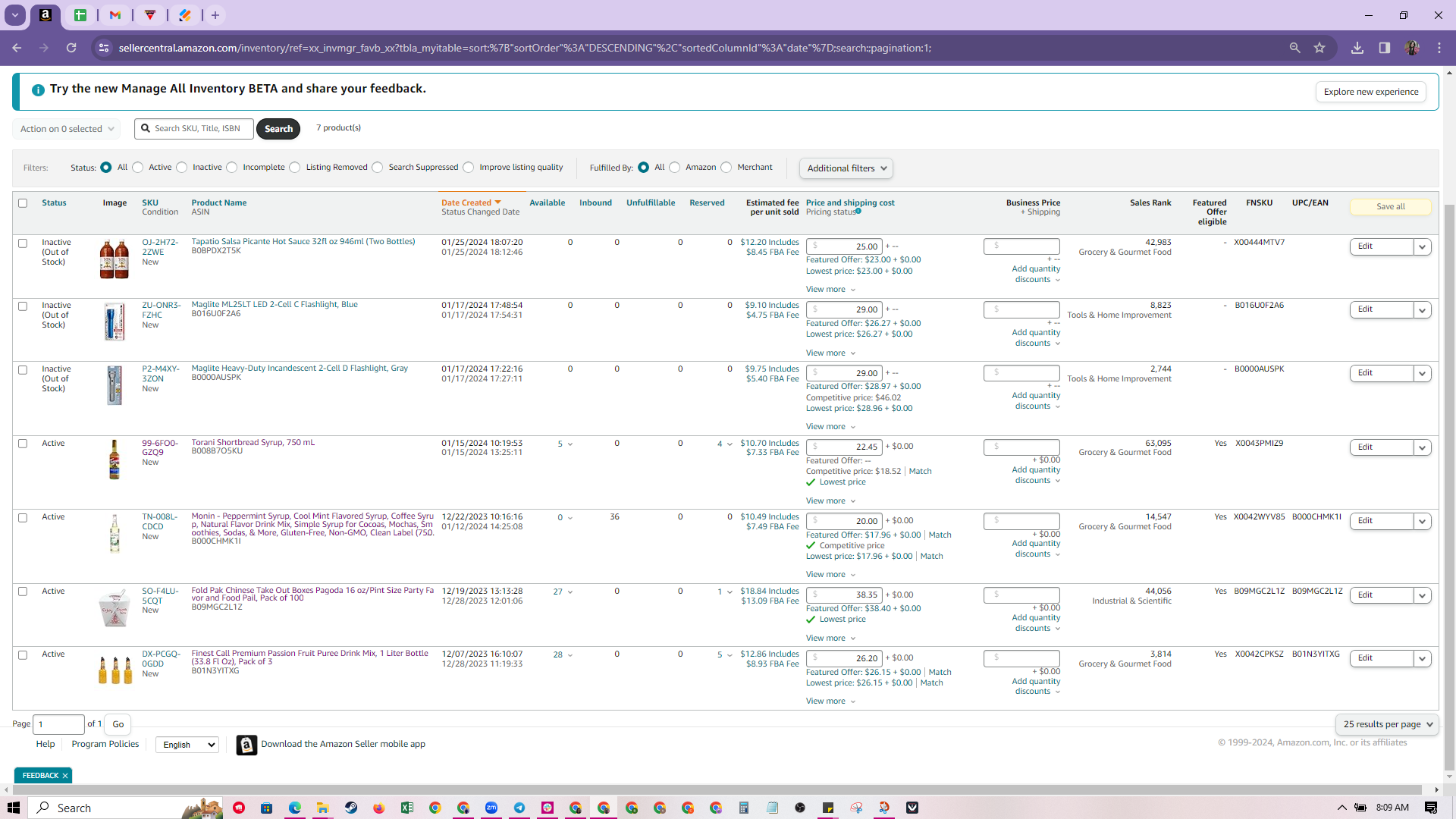Close the FEEDBACK tab with X

pyautogui.click(x=65, y=775)
